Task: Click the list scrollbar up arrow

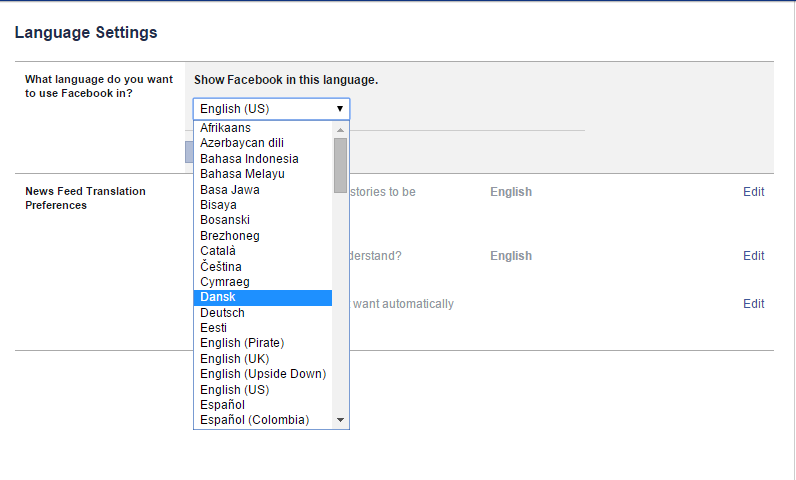Action: (341, 130)
